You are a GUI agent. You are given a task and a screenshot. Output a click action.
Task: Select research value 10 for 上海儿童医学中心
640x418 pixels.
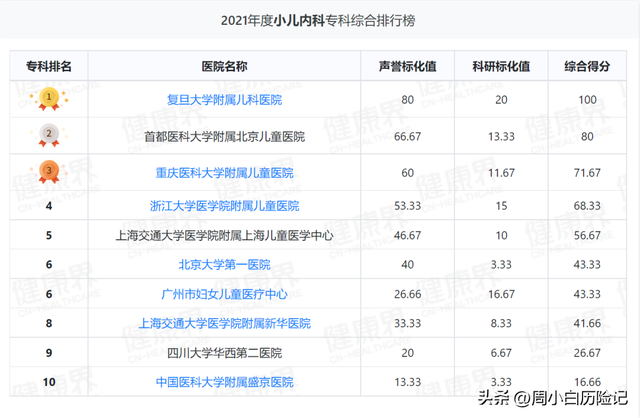click(x=501, y=235)
